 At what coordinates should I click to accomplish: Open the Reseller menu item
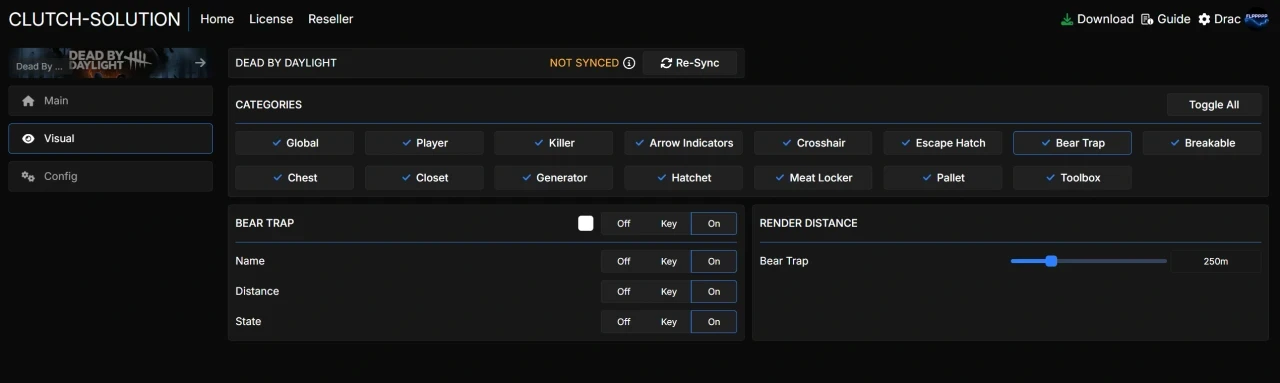click(x=331, y=19)
